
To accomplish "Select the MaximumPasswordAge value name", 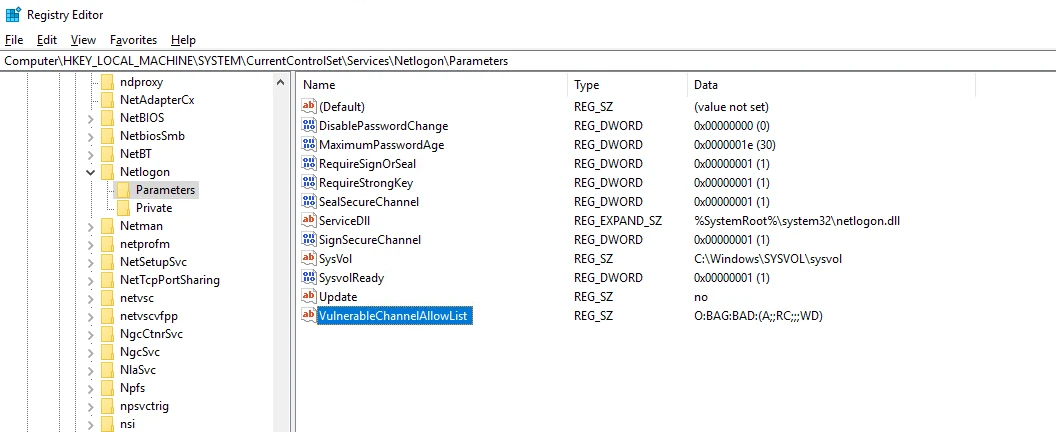I will click(x=381, y=144).
